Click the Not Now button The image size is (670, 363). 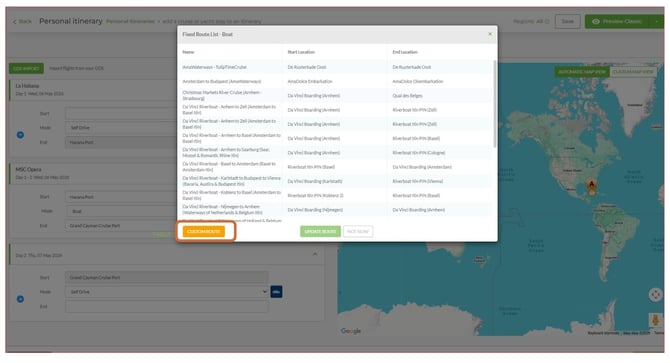click(358, 231)
